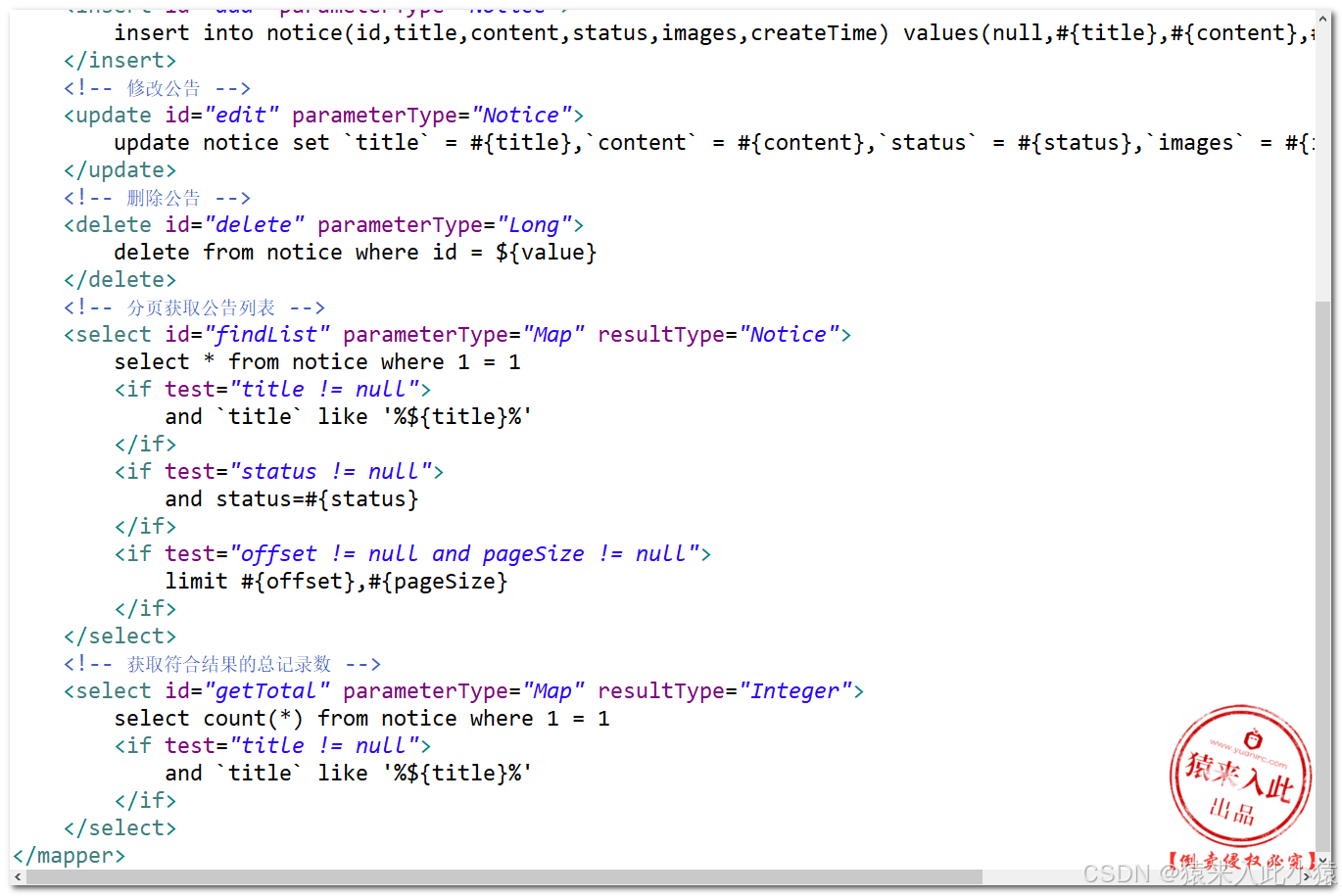The image size is (1342, 896).
Task: Click the closing "</delete>" tag
Action: pyautogui.click(x=120, y=280)
